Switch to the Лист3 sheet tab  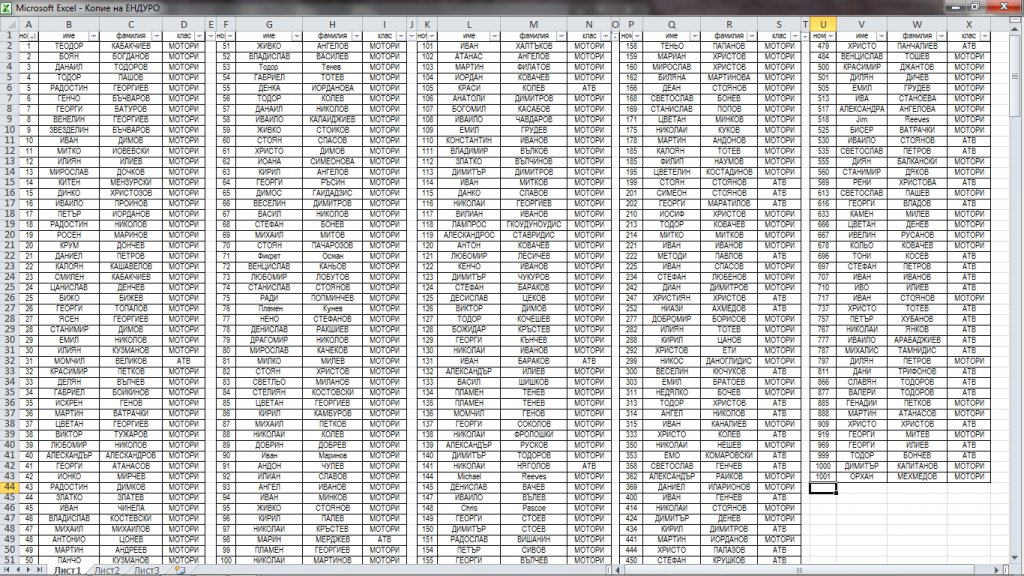click(146, 570)
